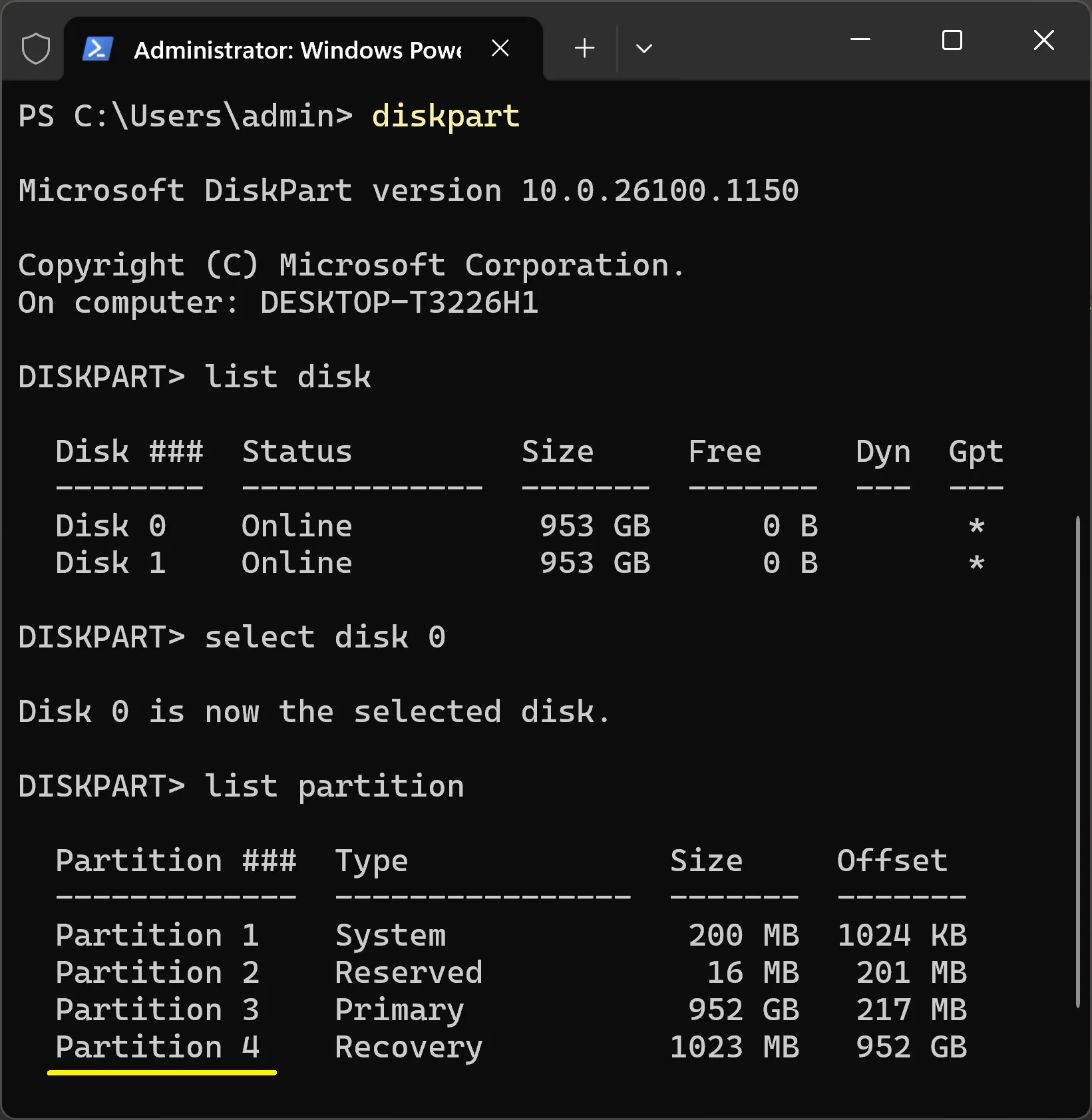Click computer name 'DESKTOP-T3226H1'
This screenshot has width=1092, height=1120.
click(399, 302)
